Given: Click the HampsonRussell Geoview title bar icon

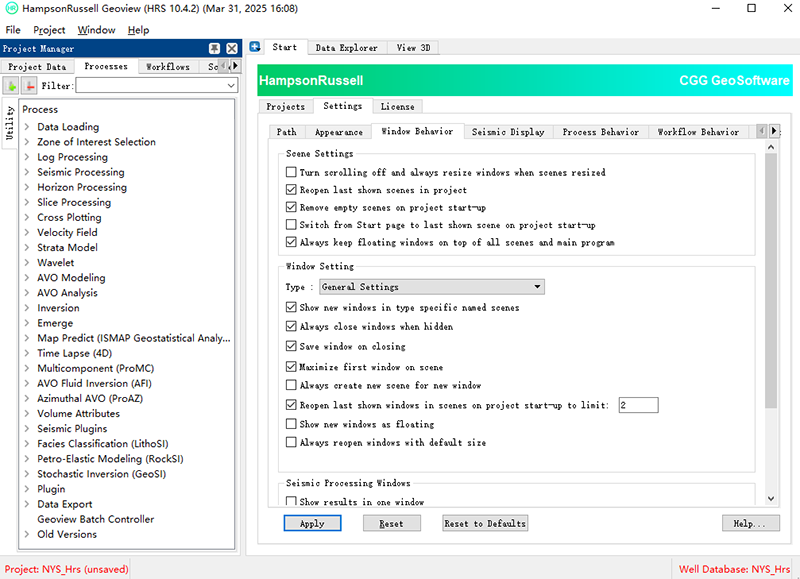Looking at the screenshot, I should click(x=11, y=8).
